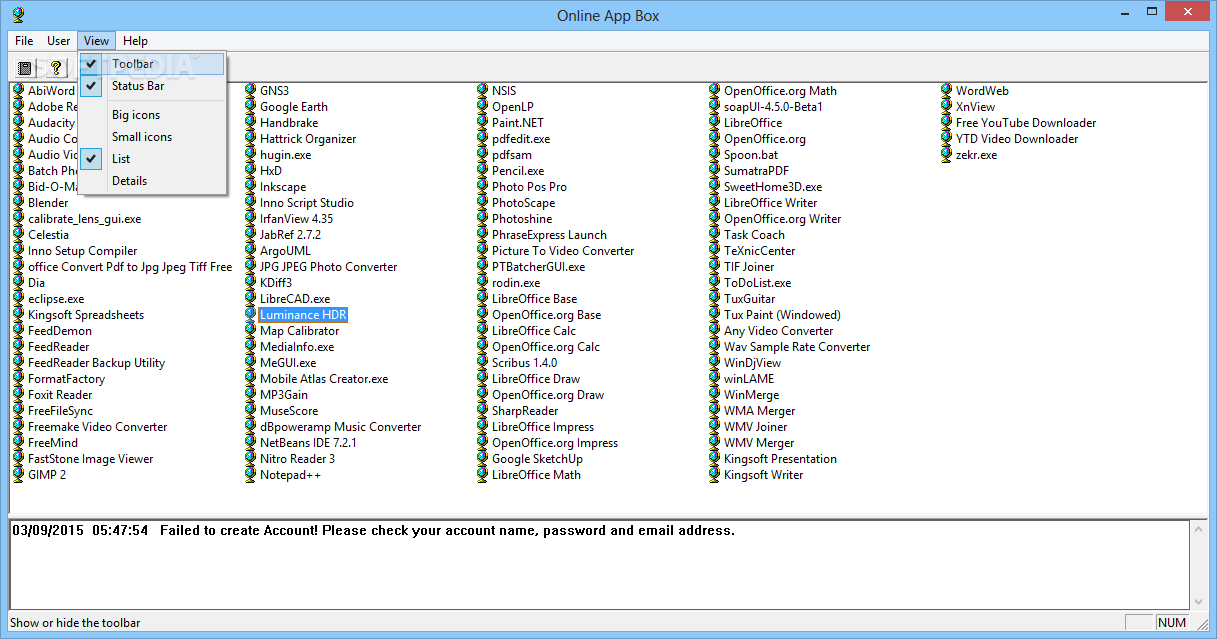Select dBpoweramp Music Converter entry
1217x639 pixels.
click(x=341, y=427)
